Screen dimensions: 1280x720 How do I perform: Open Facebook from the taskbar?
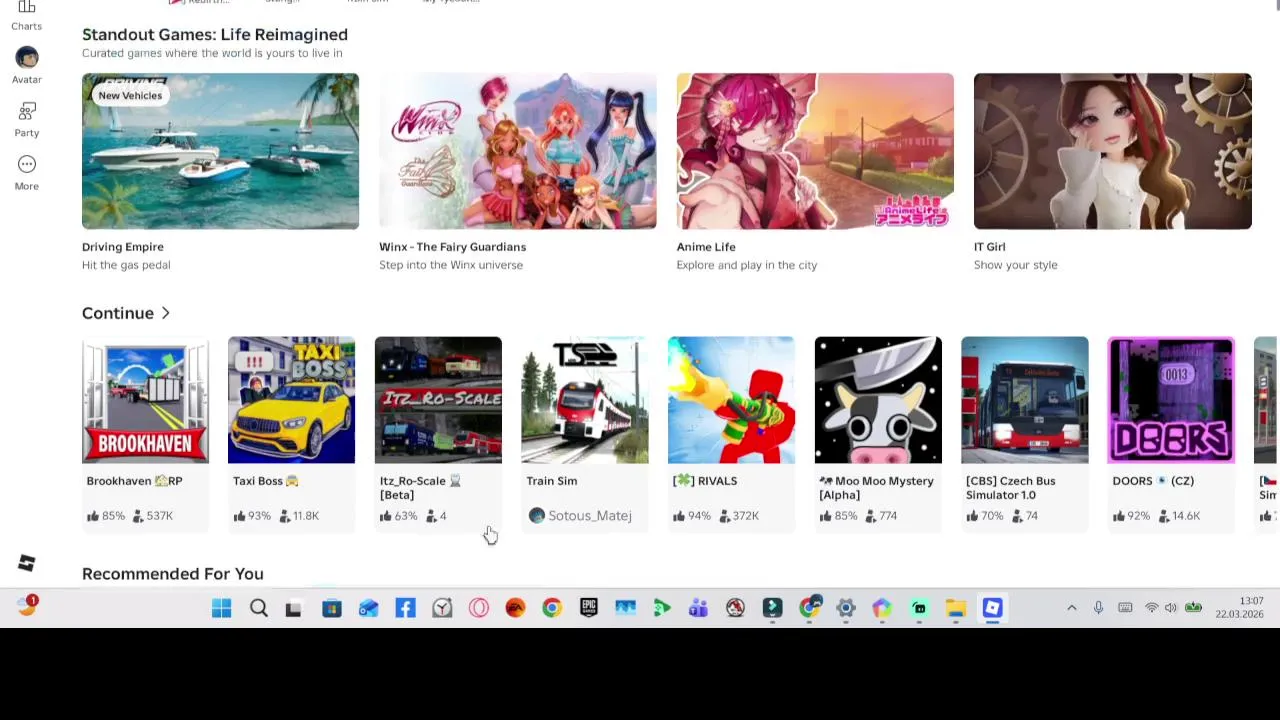pos(405,608)
